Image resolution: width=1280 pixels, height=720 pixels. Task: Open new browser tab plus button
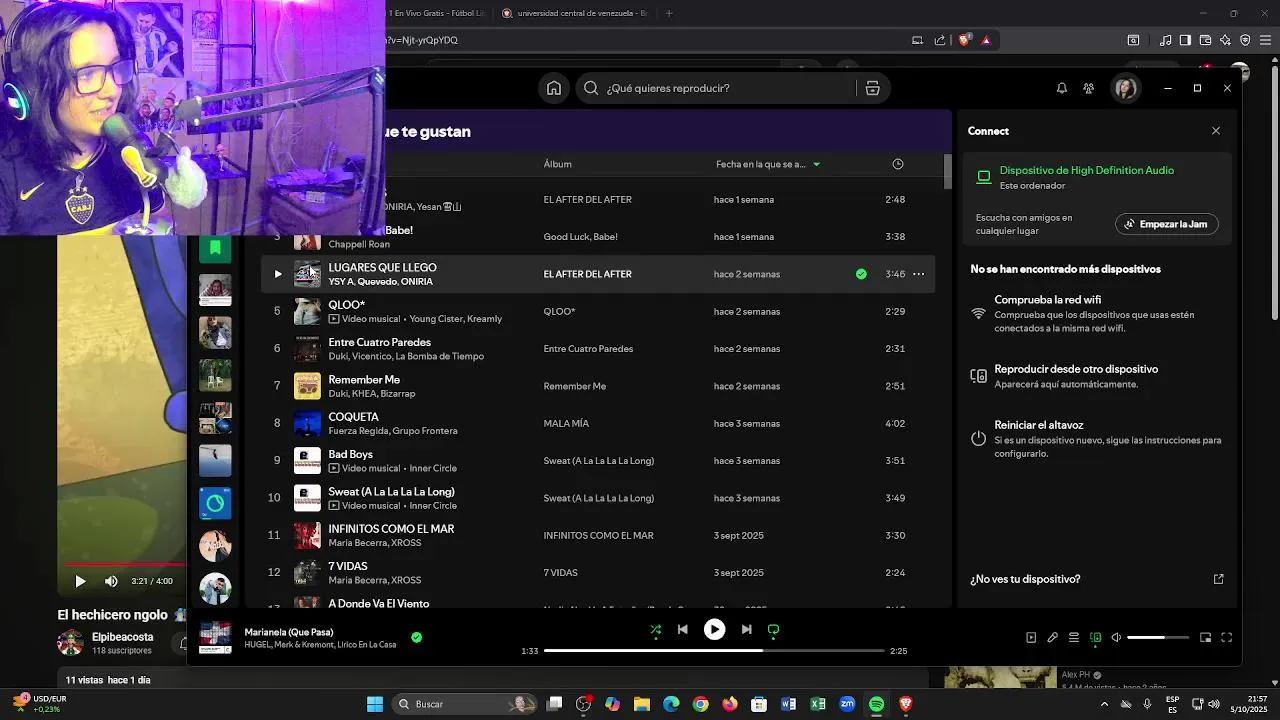point(669,13)
